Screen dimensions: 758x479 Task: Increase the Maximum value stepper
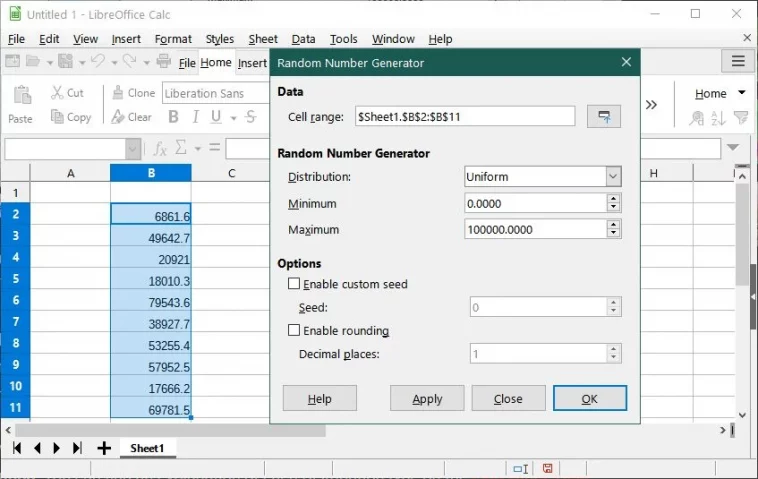click(x=613, y=224)
